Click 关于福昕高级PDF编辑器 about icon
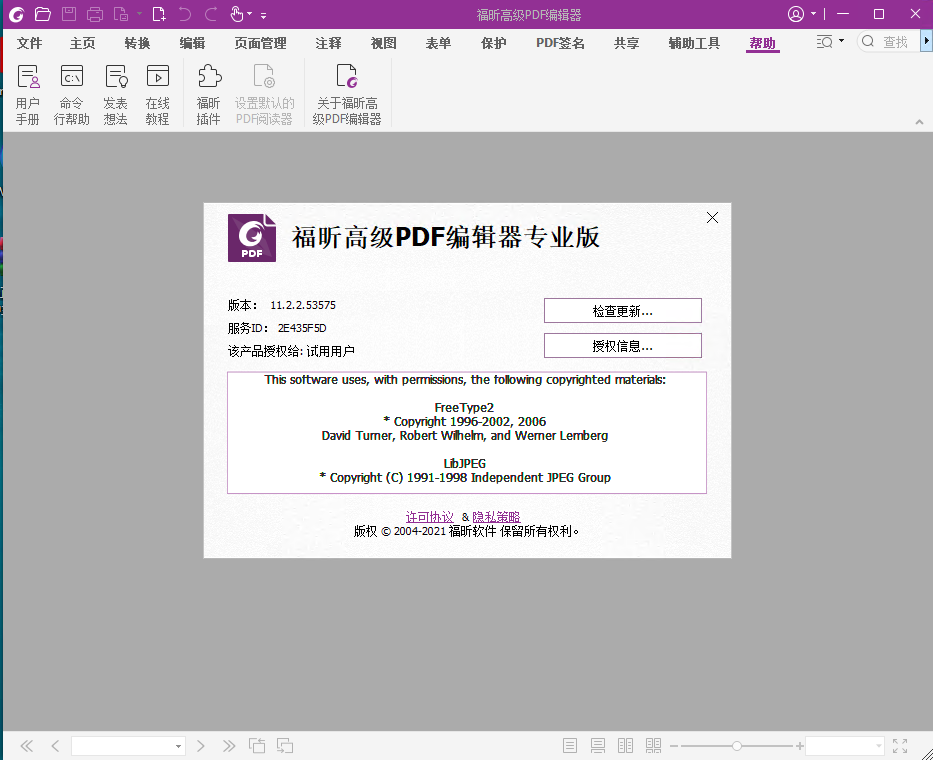 coord(347,95)
